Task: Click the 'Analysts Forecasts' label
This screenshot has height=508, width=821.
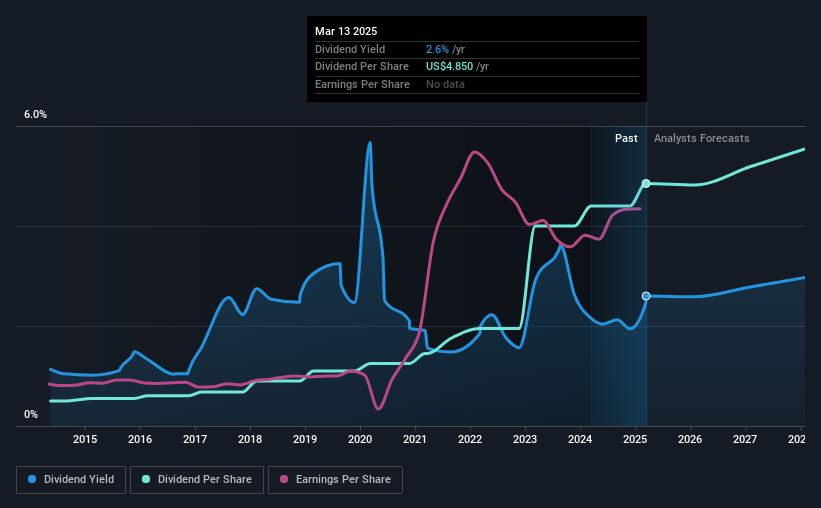Action: 702,138
